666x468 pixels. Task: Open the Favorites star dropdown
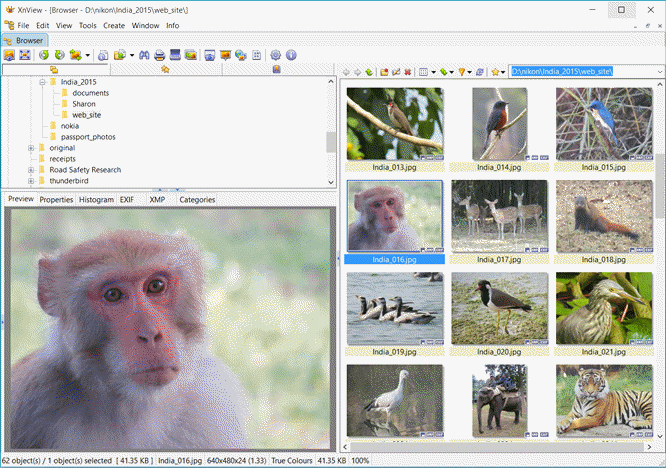point(497,72)
